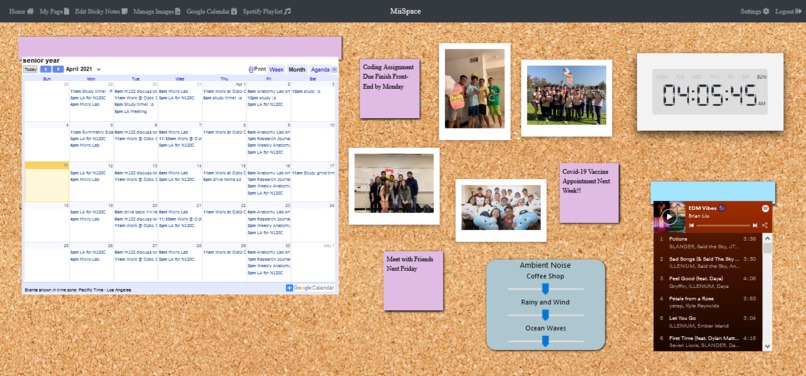The image size is (806, 376).
Task: Click the Covid-19 Vaccine Appointment sticky note
Action: coord(589,193)
